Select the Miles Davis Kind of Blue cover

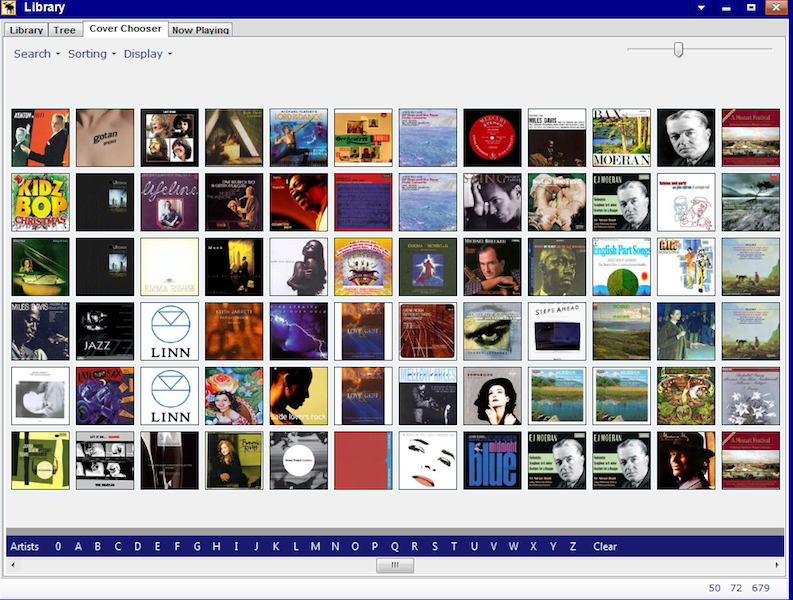pos(40,331)
